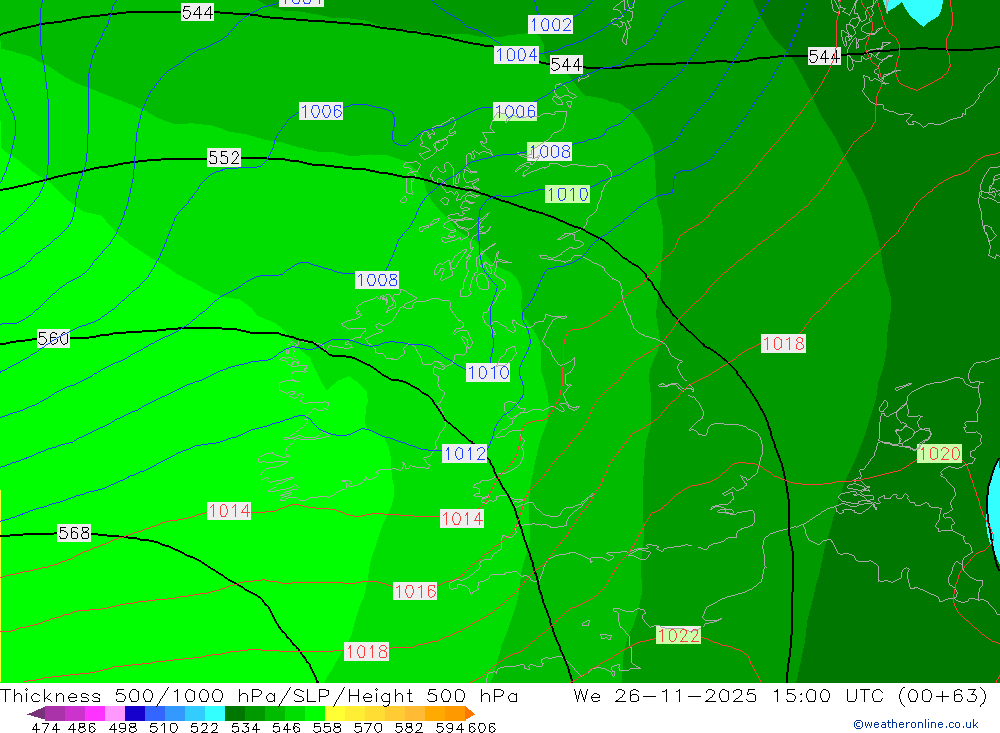The width and height of the screenshot is (1000, 733).
Task: Pick the cyan legend swatch
Action: (x=215, y=713)
